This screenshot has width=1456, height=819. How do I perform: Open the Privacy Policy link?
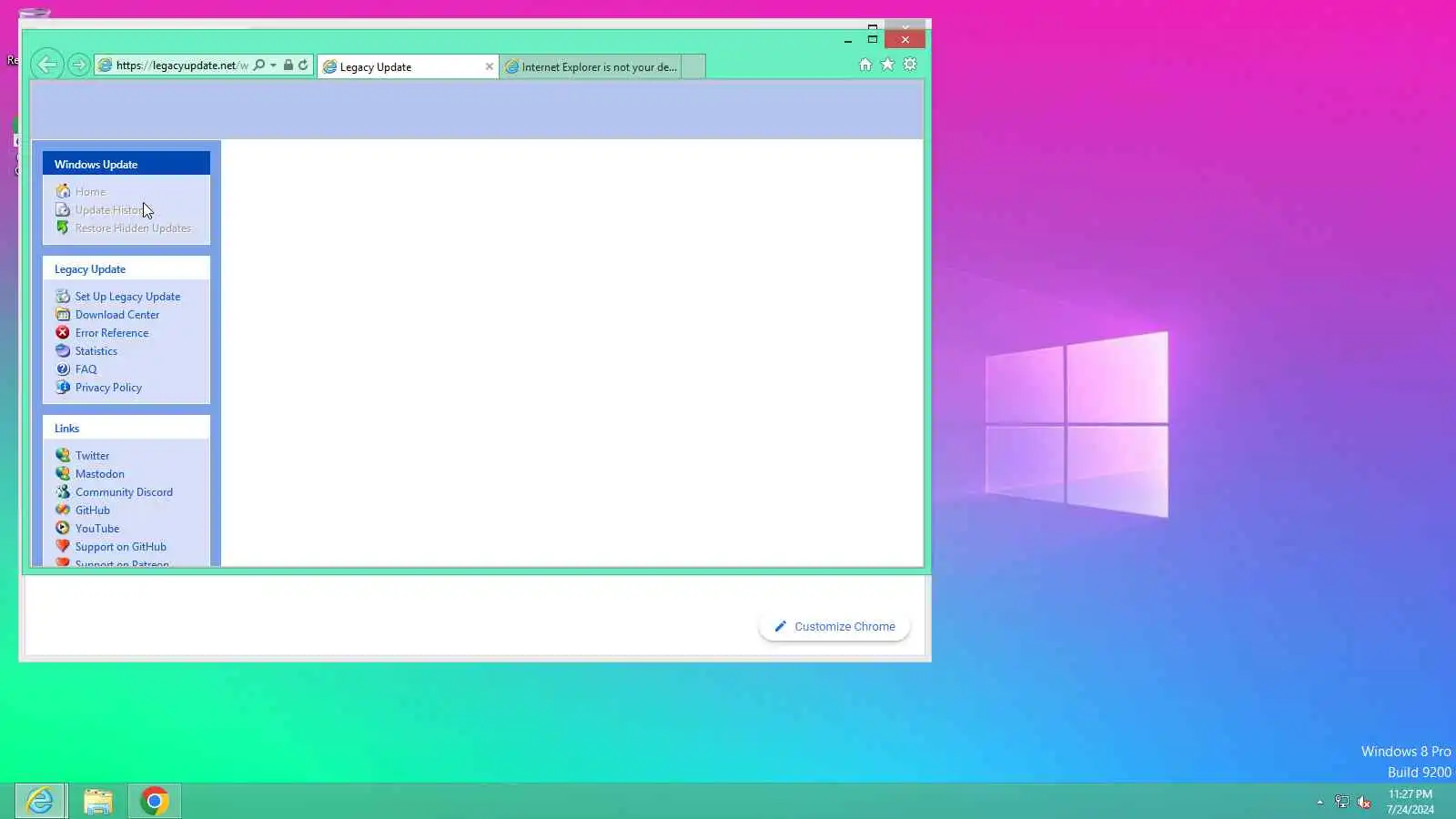click(108, 387)
